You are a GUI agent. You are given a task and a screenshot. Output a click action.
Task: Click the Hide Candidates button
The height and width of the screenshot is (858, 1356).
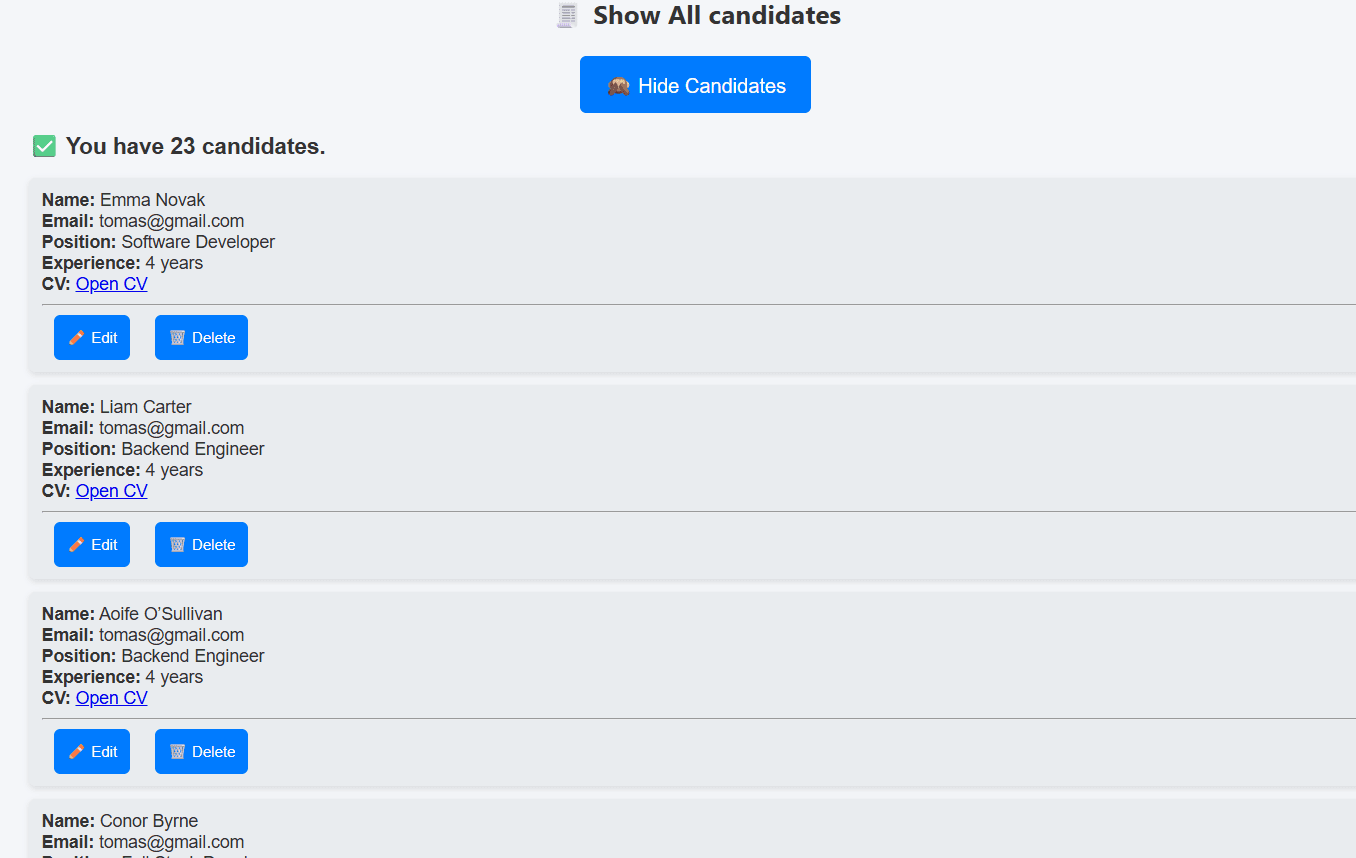[x=695, y=85]
